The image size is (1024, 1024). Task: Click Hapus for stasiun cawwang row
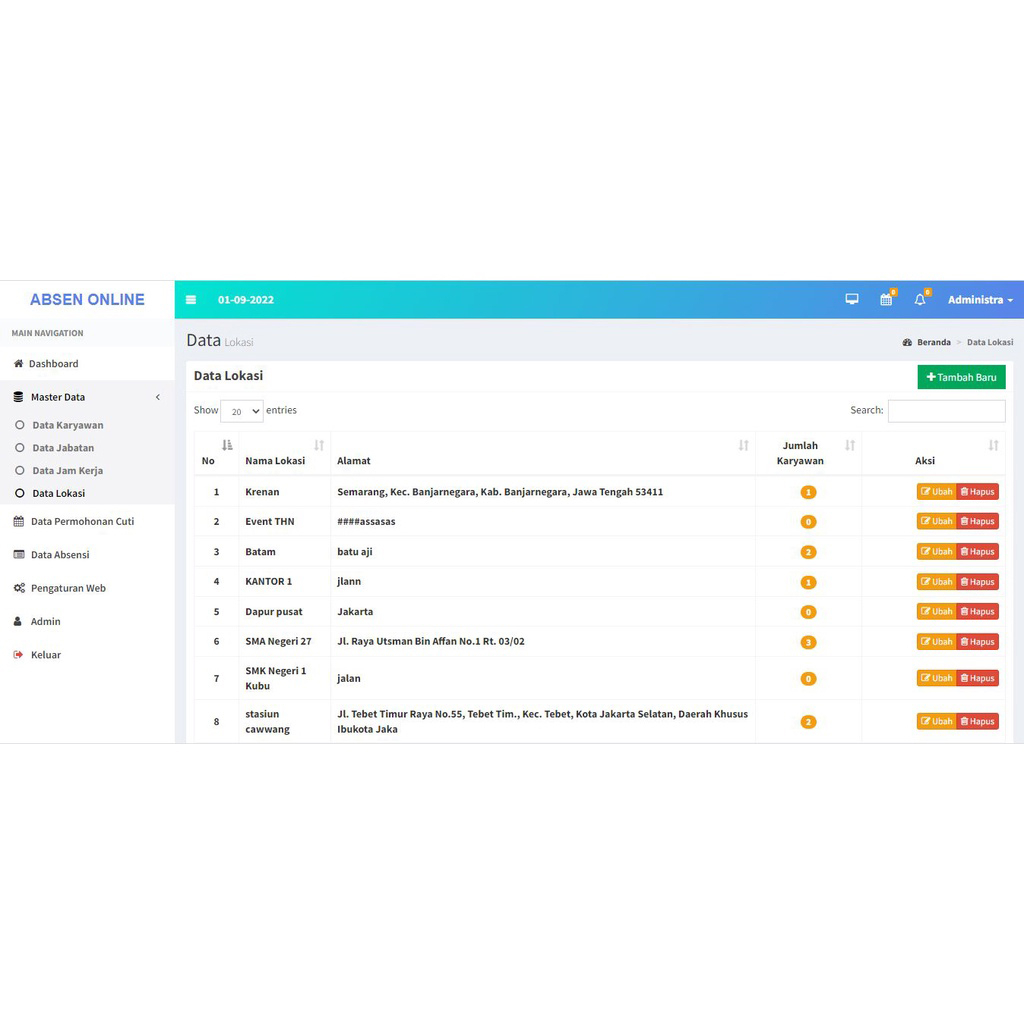pyautogui.click(x=978, y=722)
